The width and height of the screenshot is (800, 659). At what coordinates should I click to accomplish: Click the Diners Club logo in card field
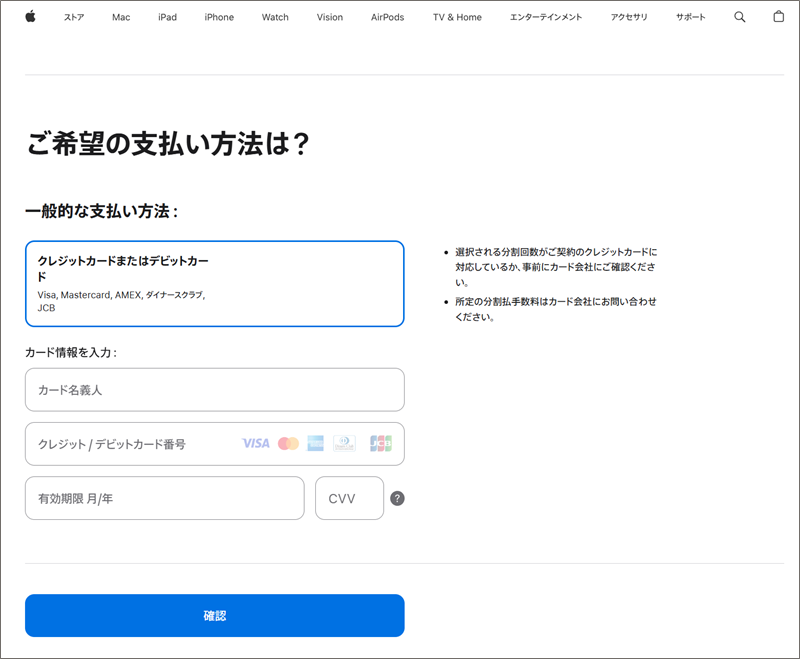[x=344, y=443]
